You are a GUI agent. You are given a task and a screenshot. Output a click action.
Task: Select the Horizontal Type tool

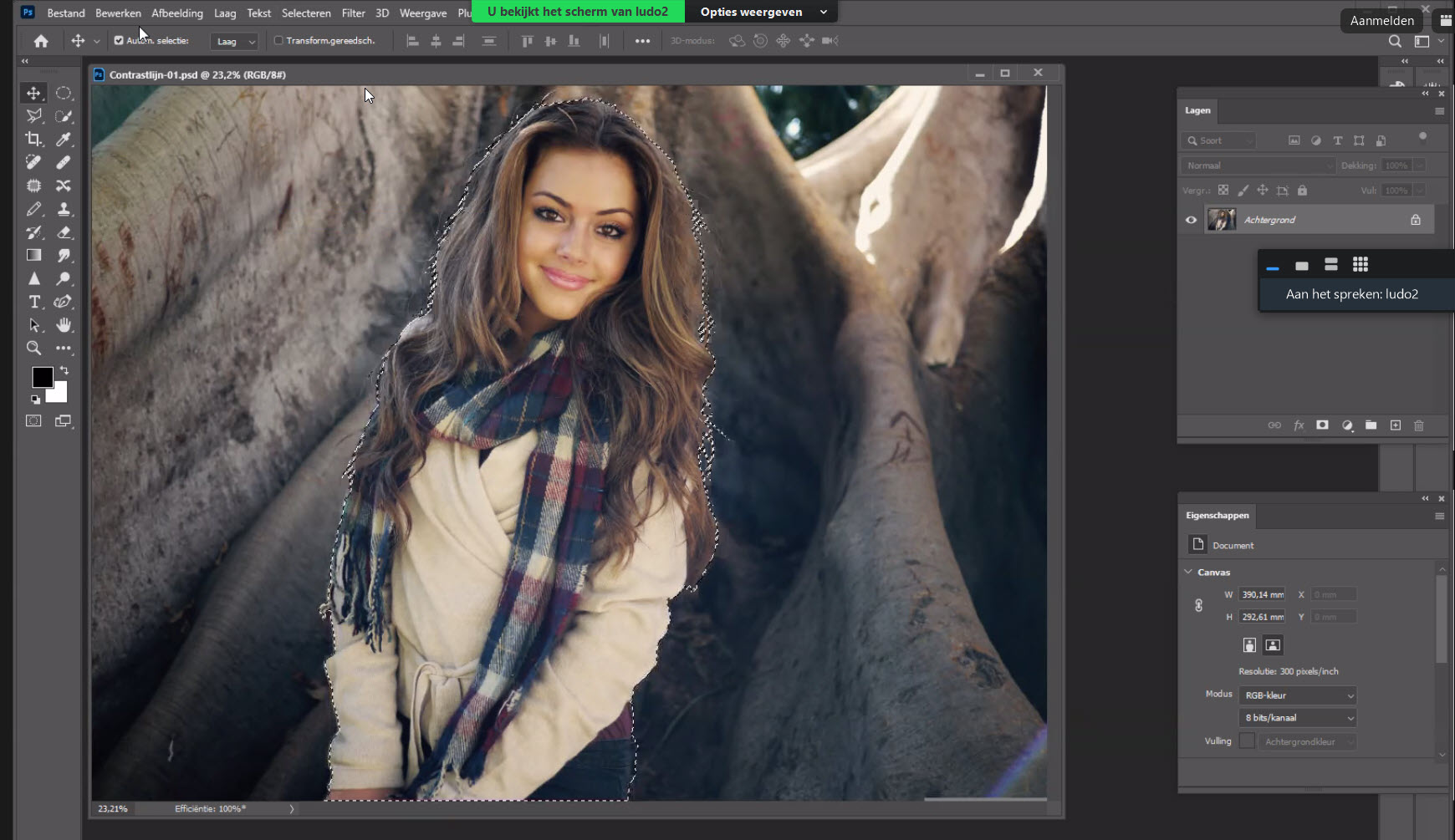pyautogui.click(x=33, y=302)
